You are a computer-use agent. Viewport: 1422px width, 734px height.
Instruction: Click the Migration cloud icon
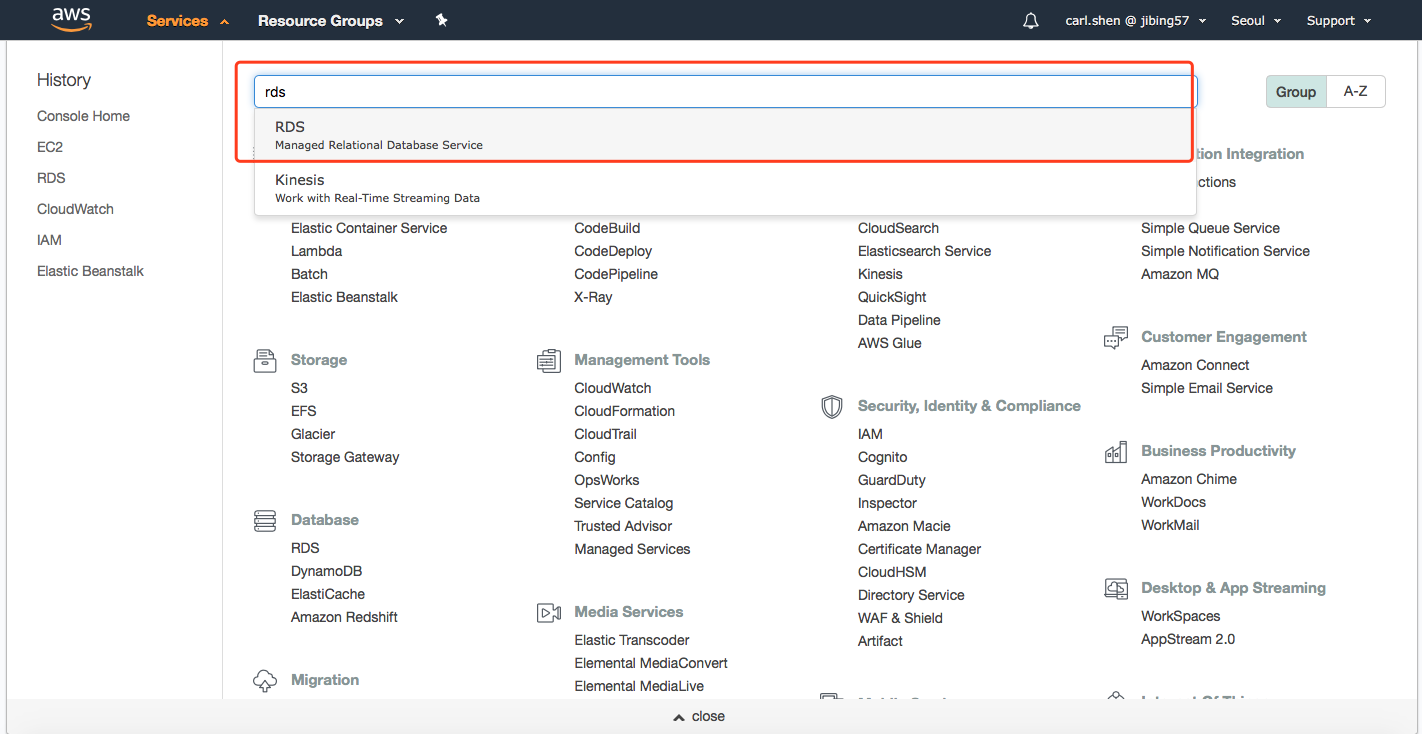tap(265, 681)
